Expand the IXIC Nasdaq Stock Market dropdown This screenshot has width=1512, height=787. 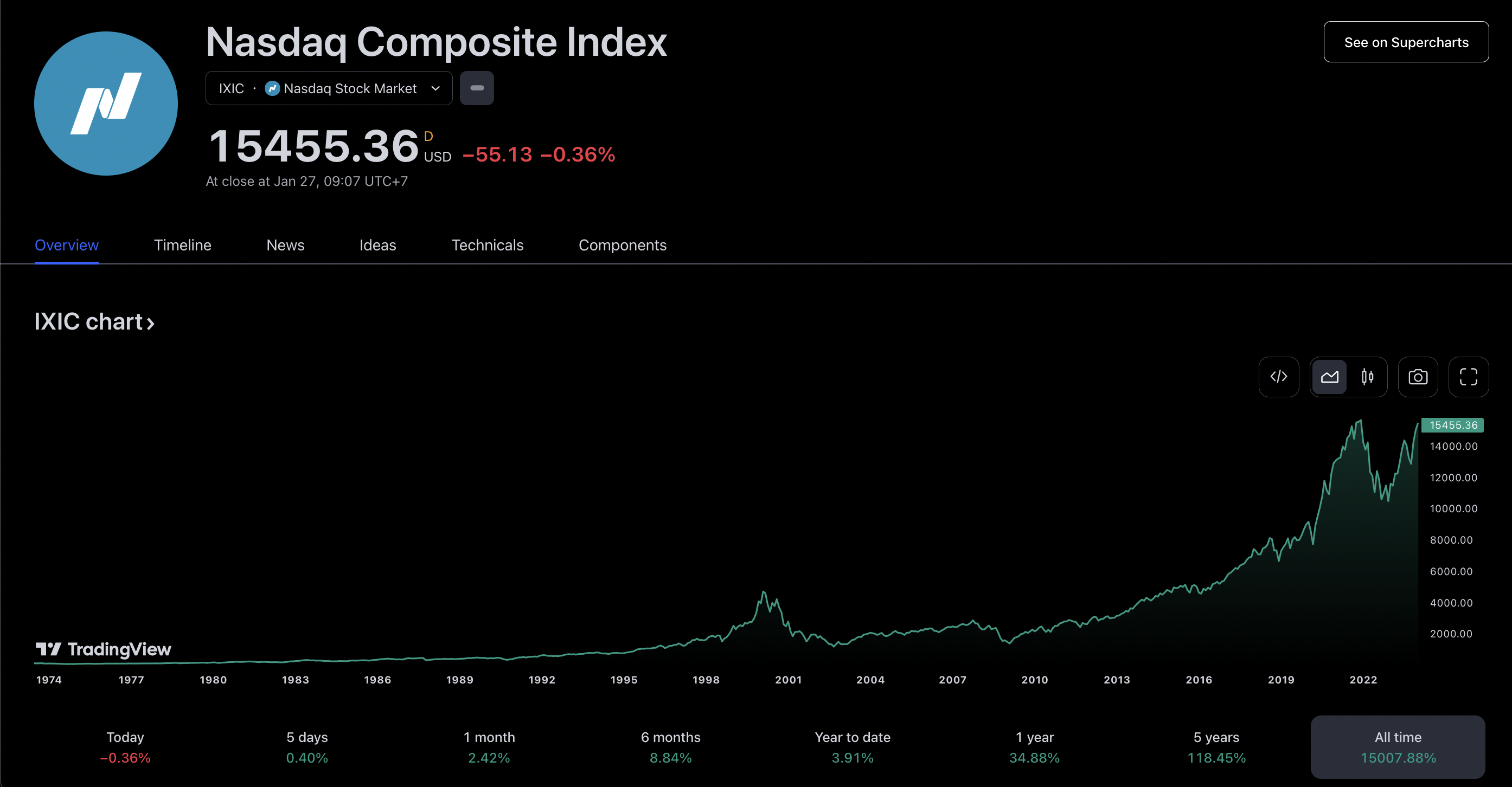tap(329, 88)
